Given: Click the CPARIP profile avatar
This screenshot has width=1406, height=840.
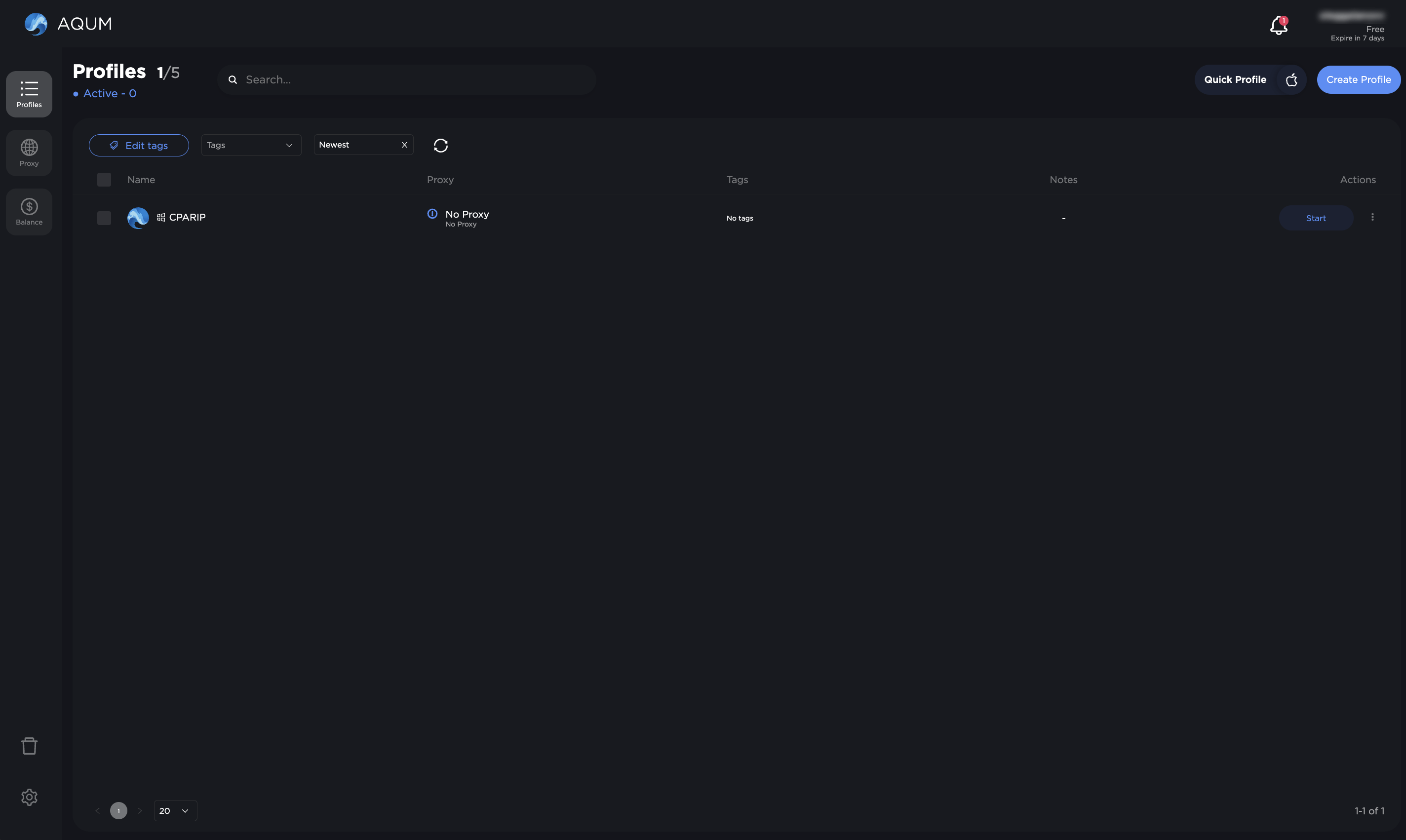Looking at the screenshot, I should 138,218.
